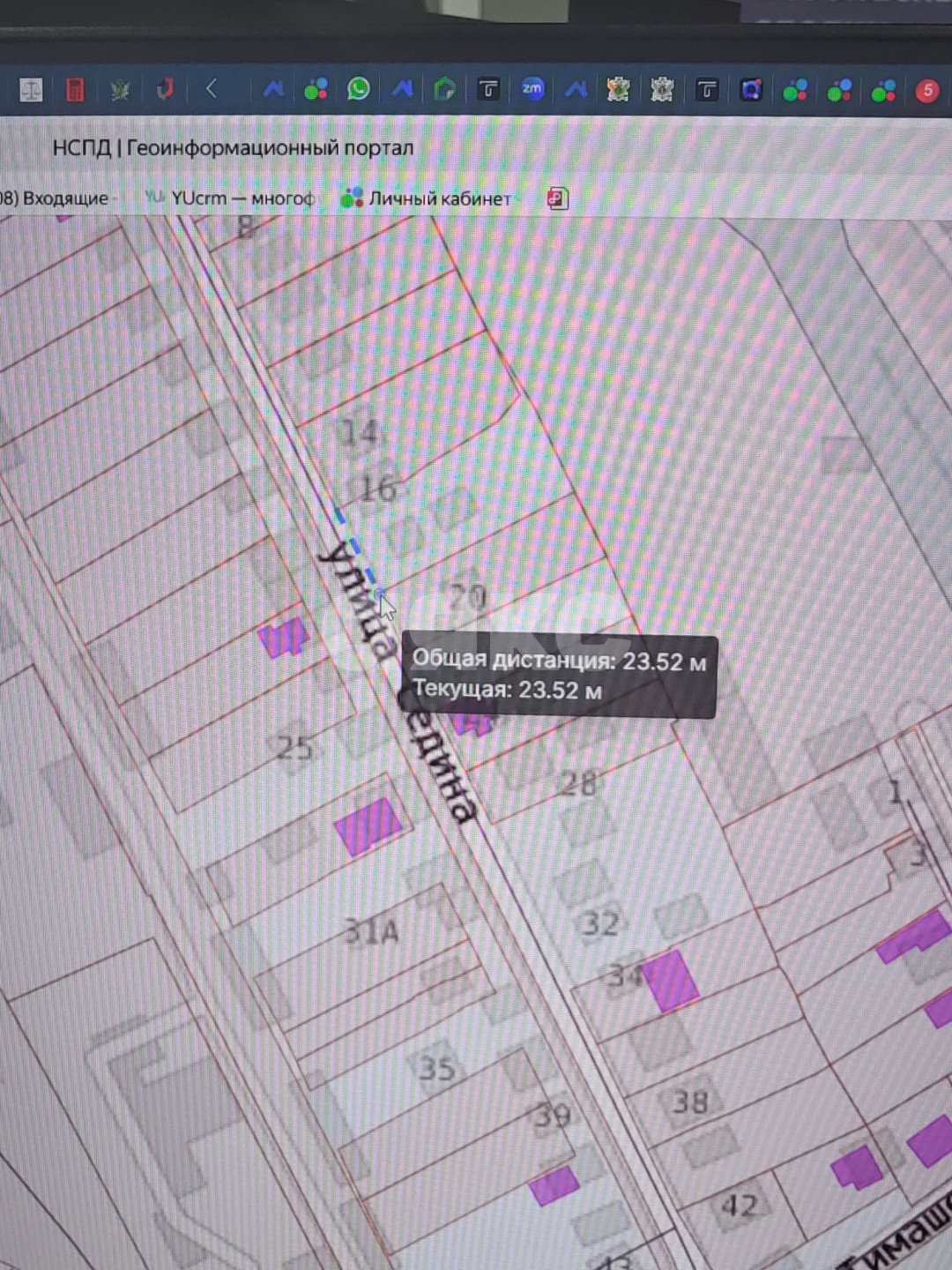This screenshot has width=952, height=1270.
Task: Select parcel number 42 on map
Action: click(739, 1206)
